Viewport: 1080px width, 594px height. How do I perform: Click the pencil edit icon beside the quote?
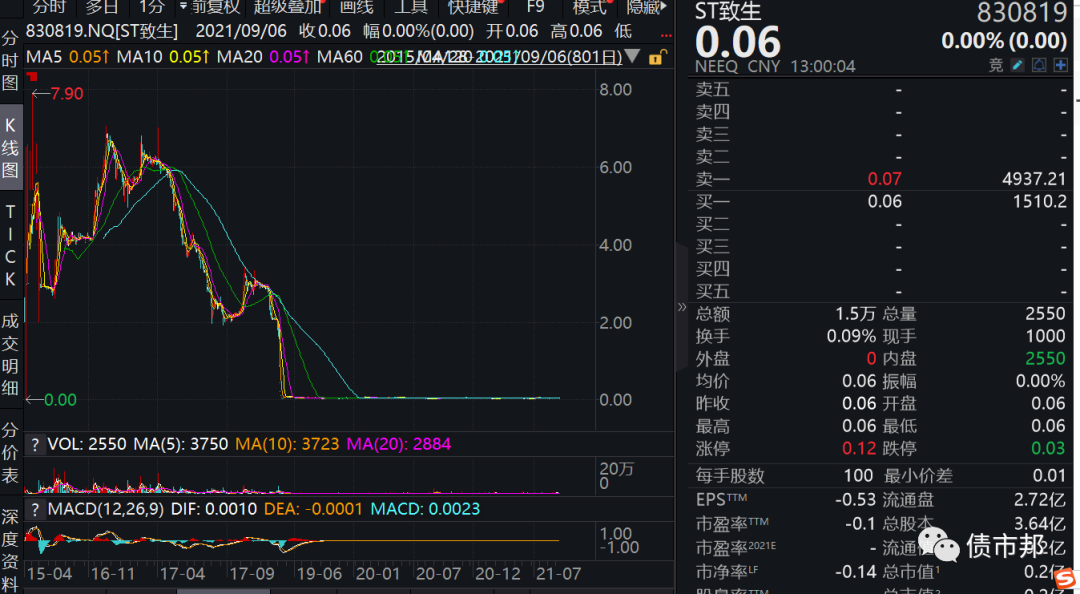tap(1018, 65)
